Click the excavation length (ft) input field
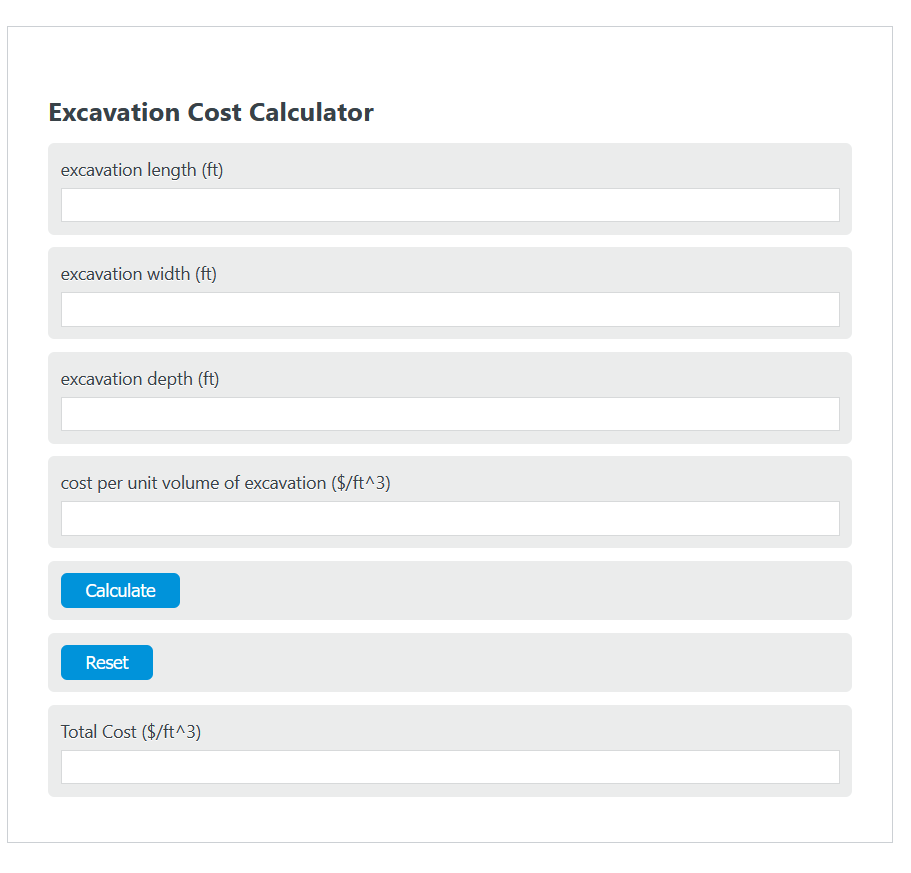Image resolution: width=911 pixels, height=873 pixels. (450, 204)
